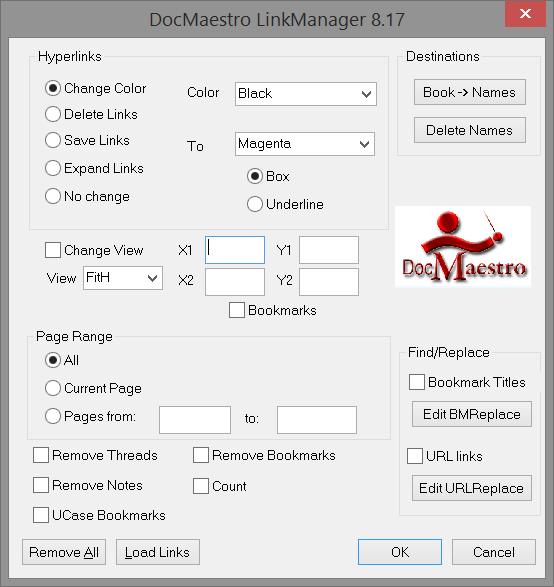The width and height of the screenshot is (554, 587).
Task: Close the LinkManager window
Action: click(525, 14)
